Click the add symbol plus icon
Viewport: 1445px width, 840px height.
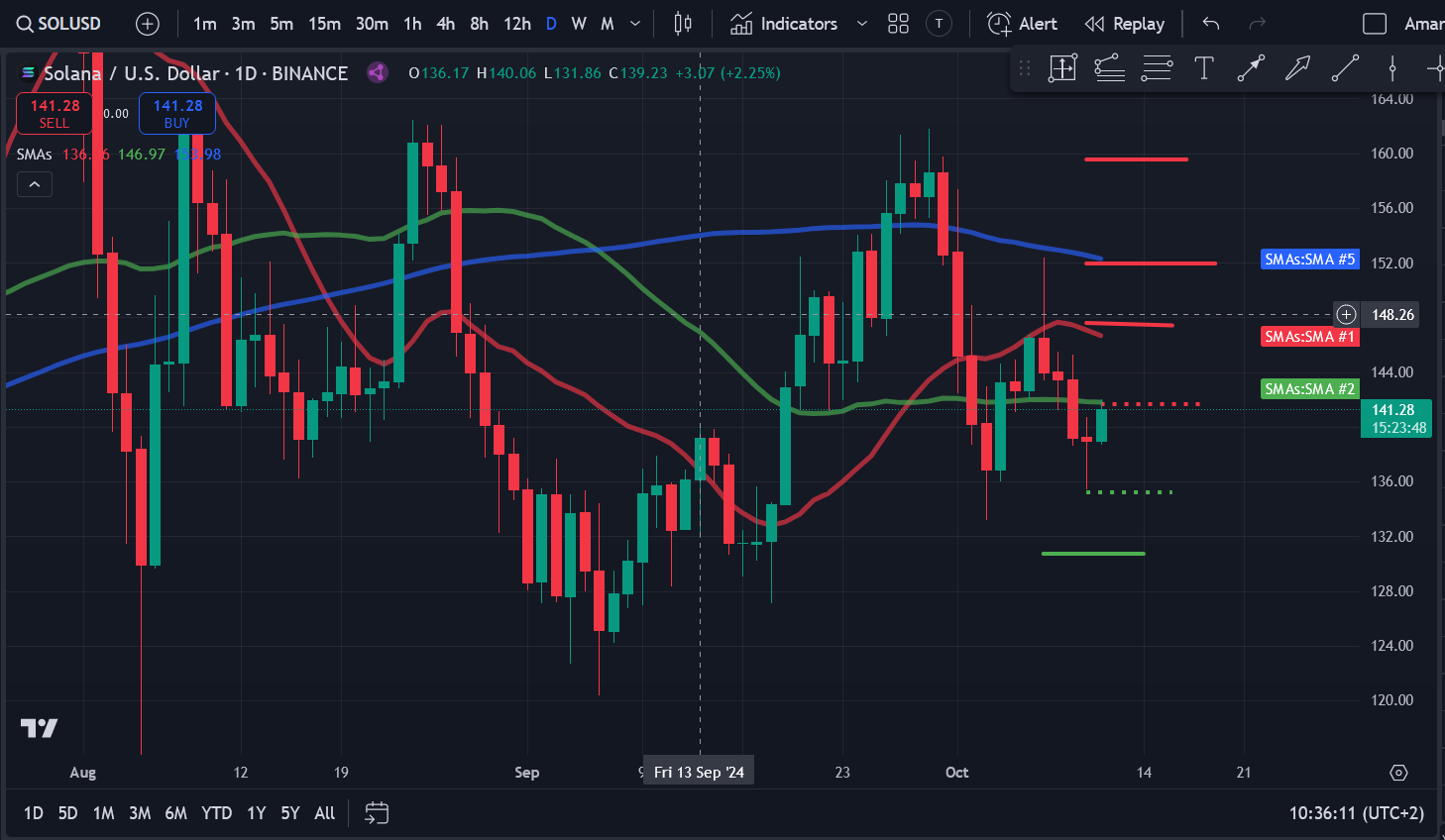[148, 24]
